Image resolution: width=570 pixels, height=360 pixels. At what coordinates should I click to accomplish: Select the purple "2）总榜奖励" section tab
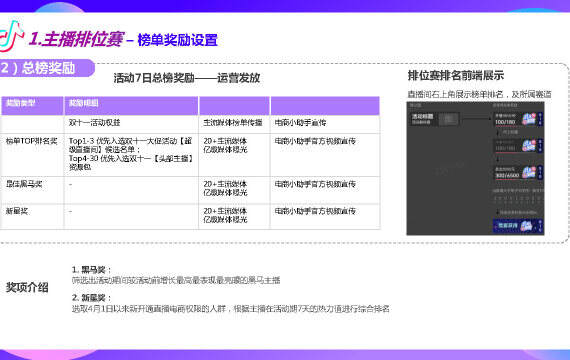[47, 68]
